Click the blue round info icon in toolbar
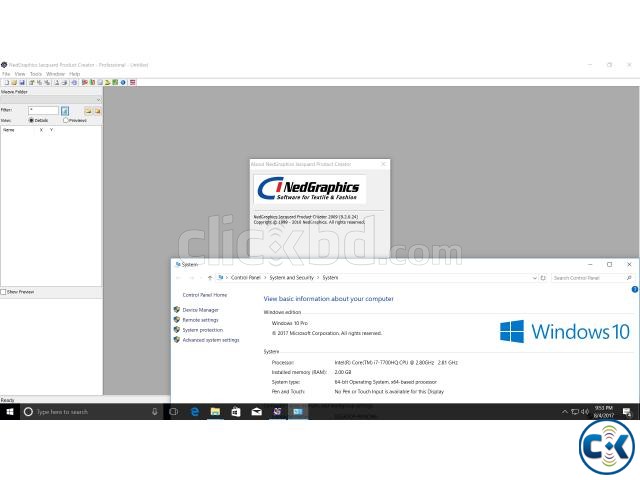This screenshot has height=480, width=640. click(x=123, y=82)
